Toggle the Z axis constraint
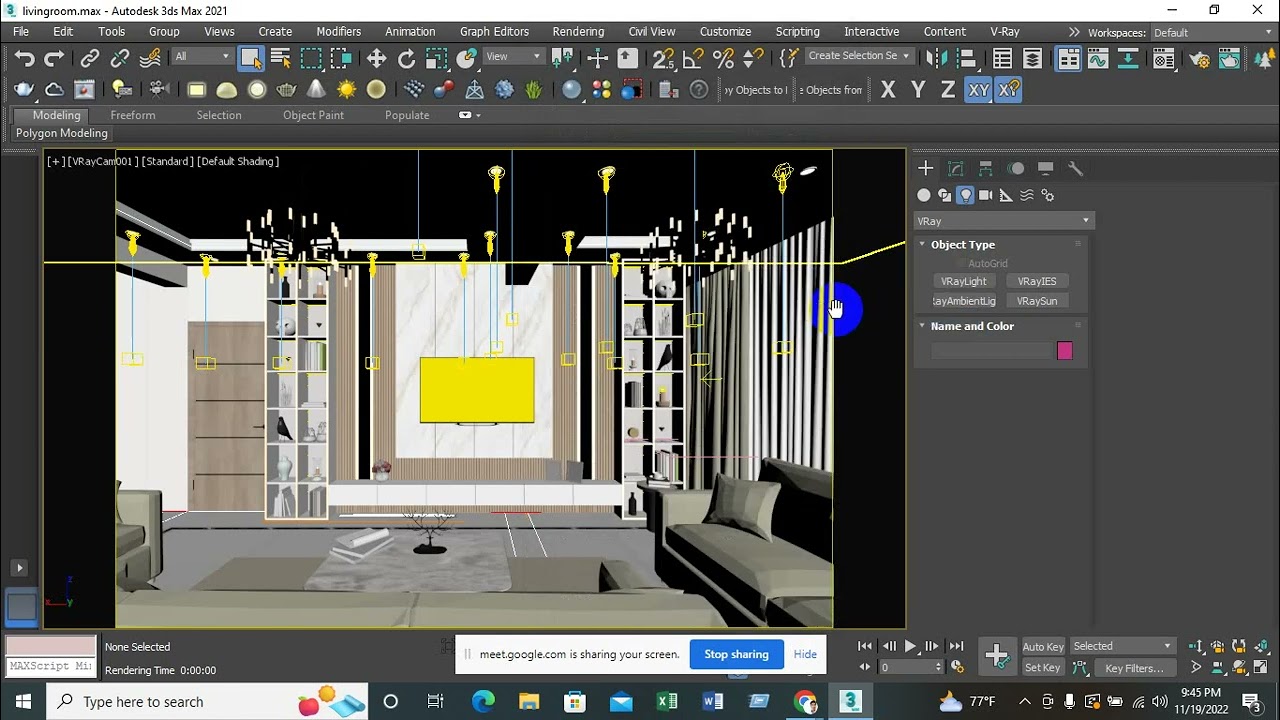 [x=948, y=90]
